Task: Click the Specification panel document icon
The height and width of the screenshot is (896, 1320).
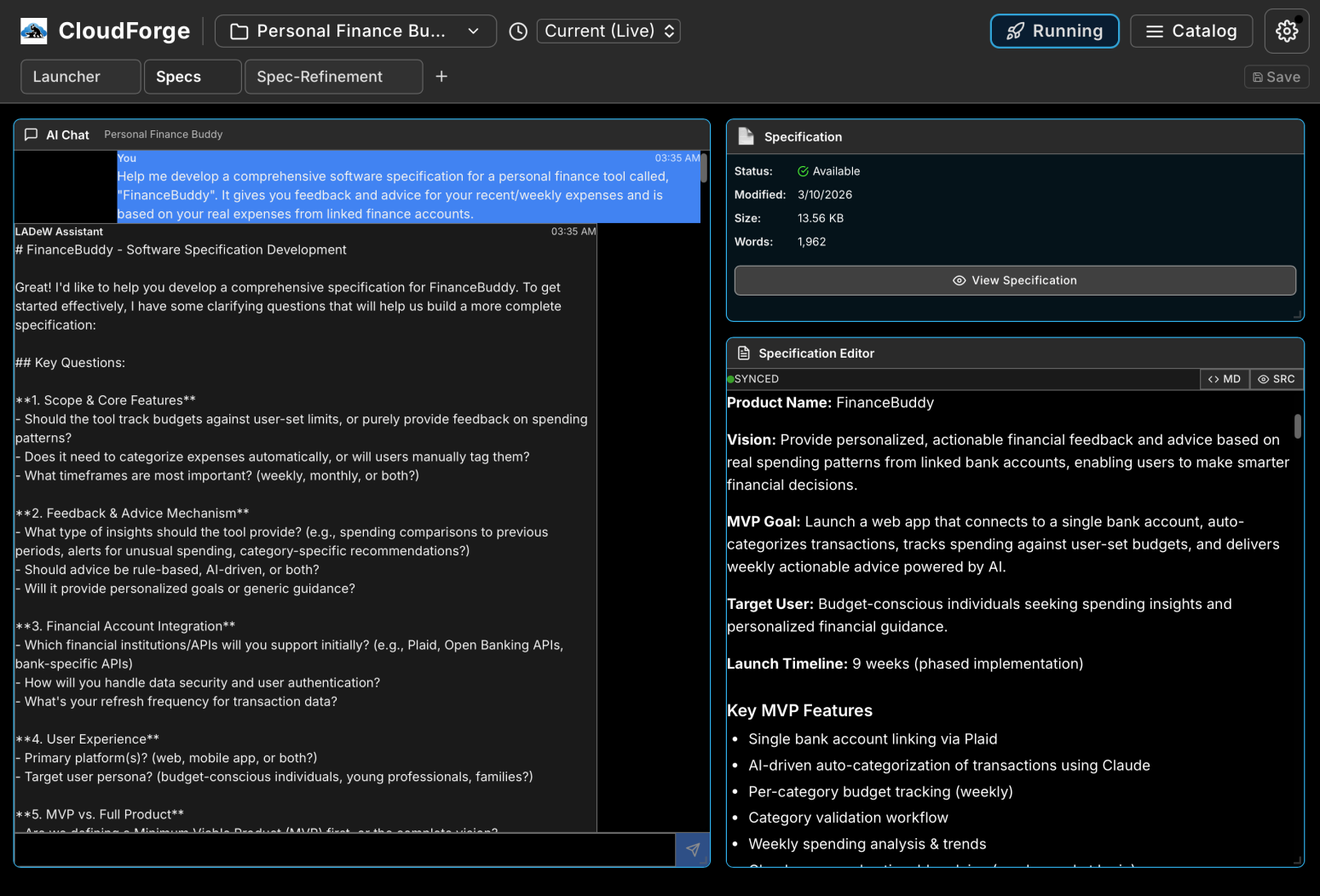Action: pyautogui.click(x=746, y=135)
